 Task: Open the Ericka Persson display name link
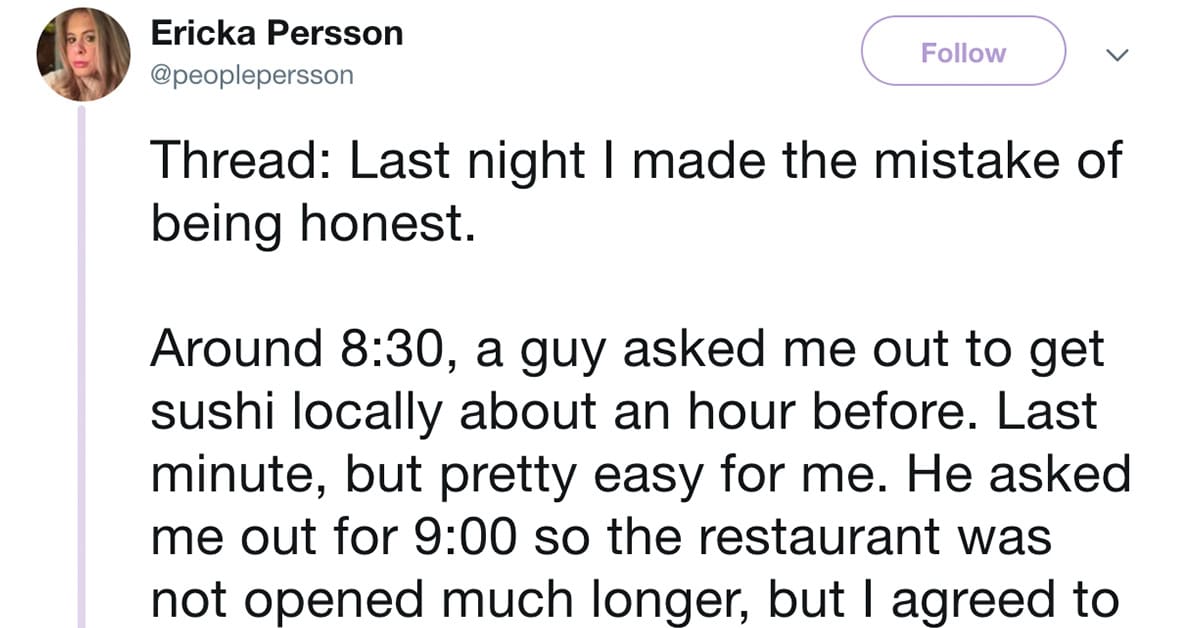[277, 33]
